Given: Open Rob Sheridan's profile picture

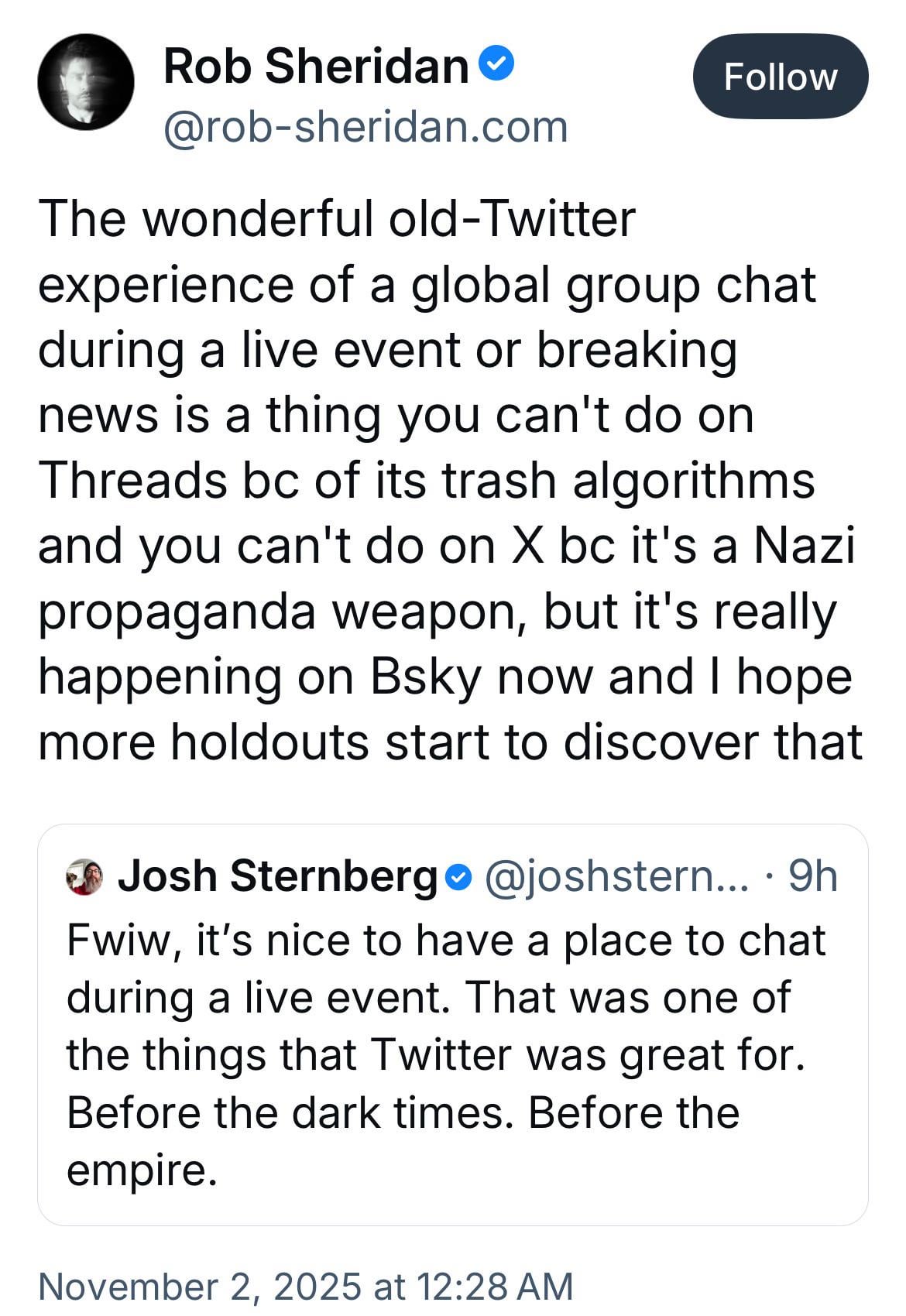Looking at the screenshot, I should [x=85, y=81].
